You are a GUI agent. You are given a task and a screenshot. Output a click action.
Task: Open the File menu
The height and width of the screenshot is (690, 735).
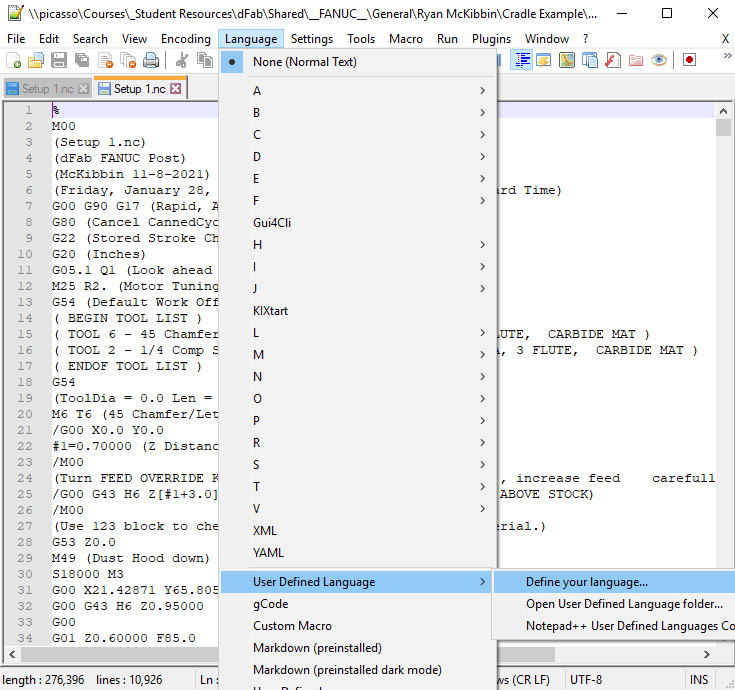(16, 39)
